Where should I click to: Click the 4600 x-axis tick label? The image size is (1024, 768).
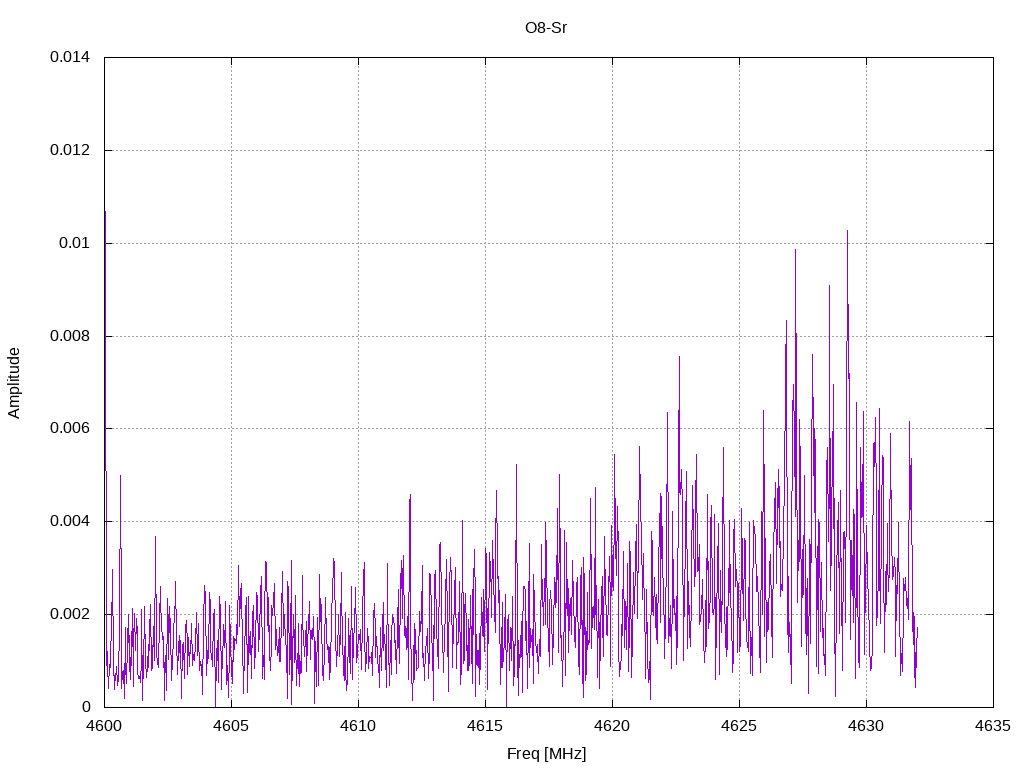(x=104, y=726)
